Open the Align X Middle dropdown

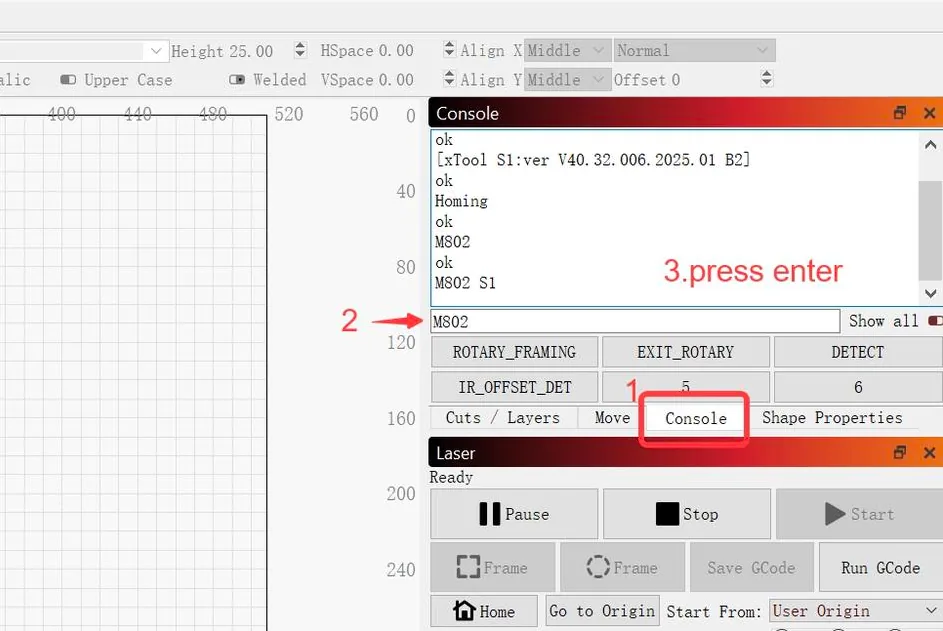click(567, 51)
